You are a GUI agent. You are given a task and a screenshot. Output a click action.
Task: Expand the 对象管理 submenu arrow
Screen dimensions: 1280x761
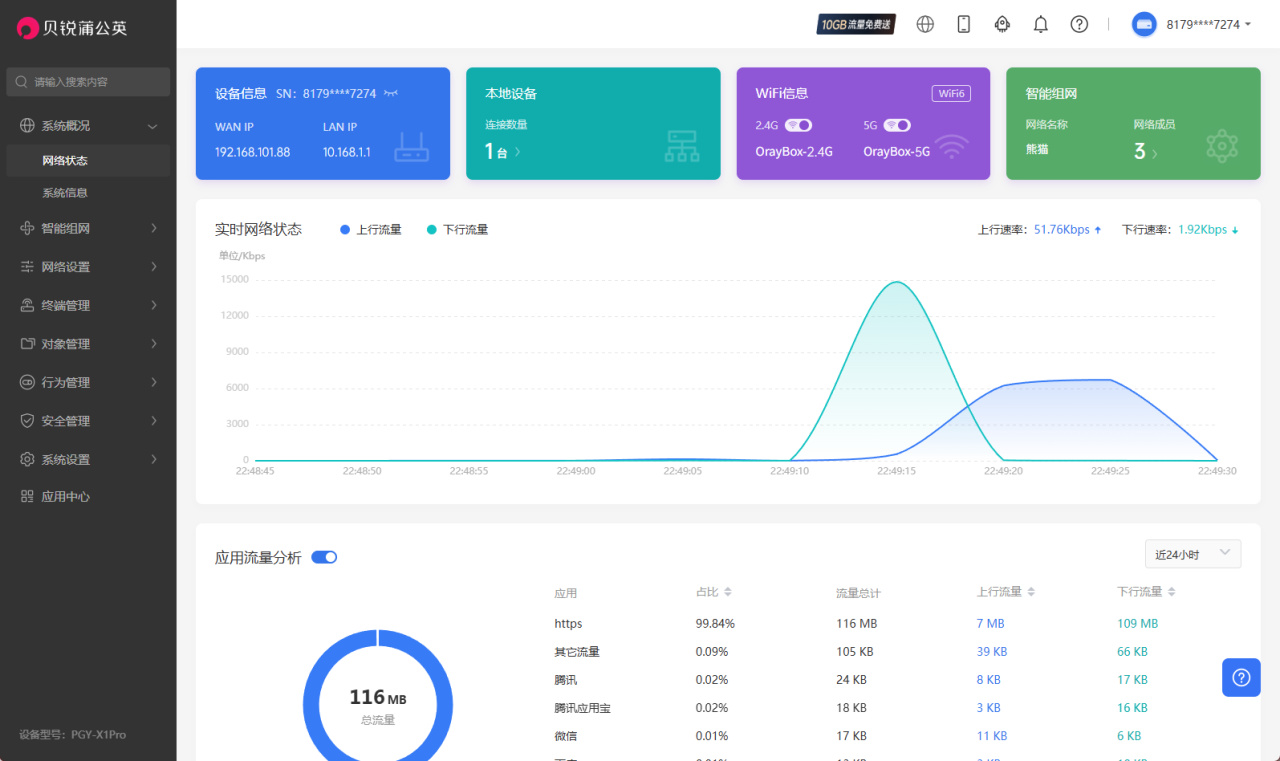(x=154, y=344)
